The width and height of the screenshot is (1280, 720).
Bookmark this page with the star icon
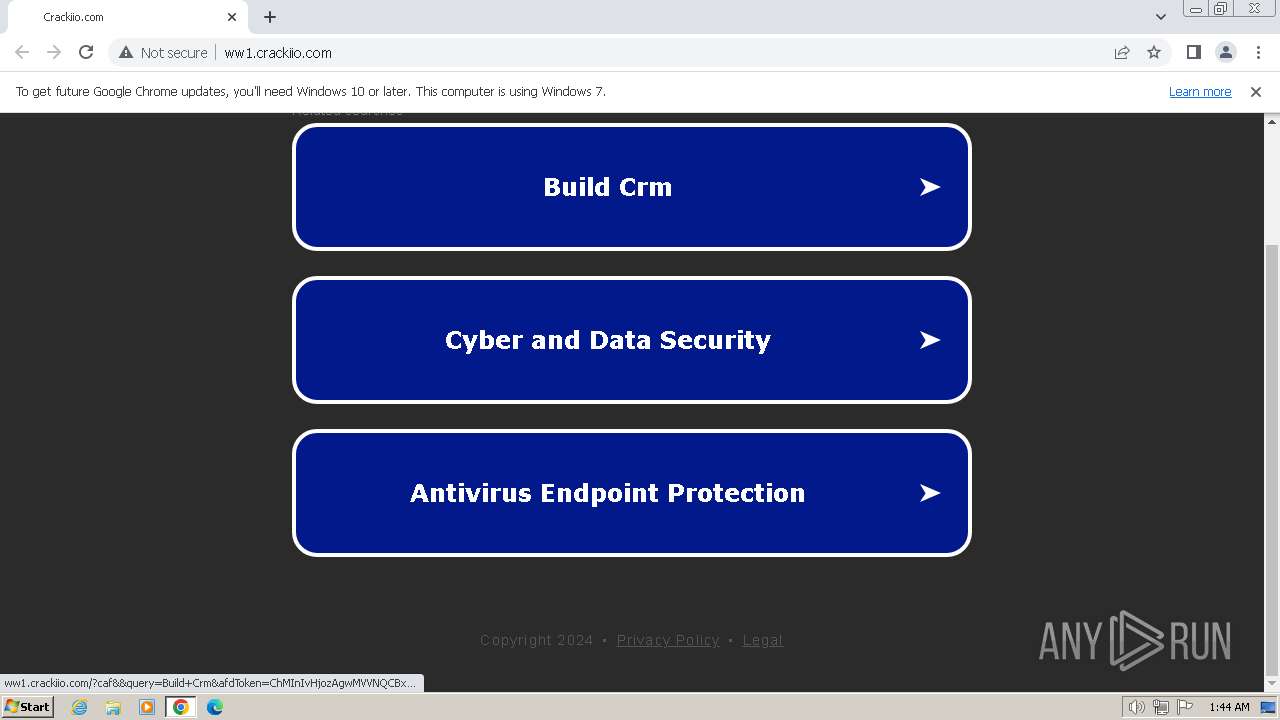point(1154,53)
